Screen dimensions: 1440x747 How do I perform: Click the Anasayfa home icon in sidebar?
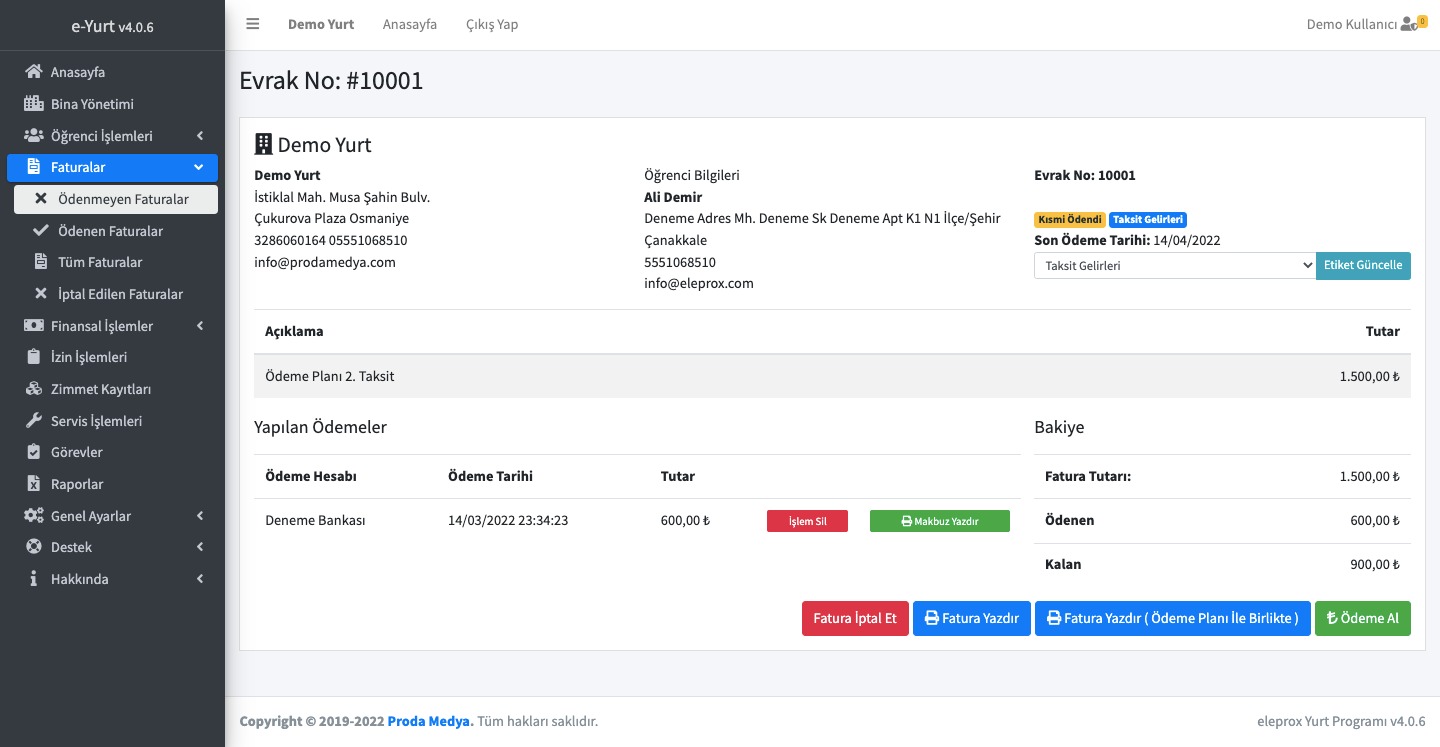tap(34, 72)
